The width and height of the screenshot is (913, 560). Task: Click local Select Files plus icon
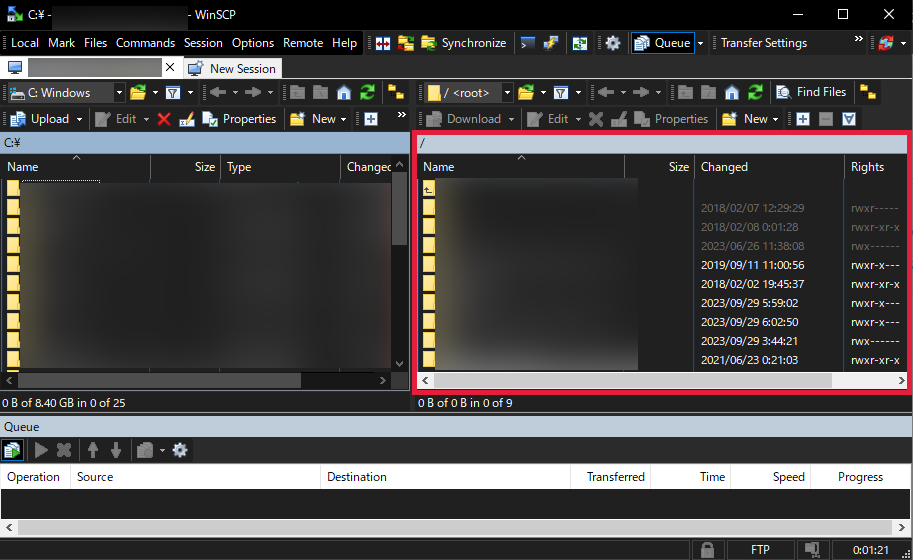[371, 119]
